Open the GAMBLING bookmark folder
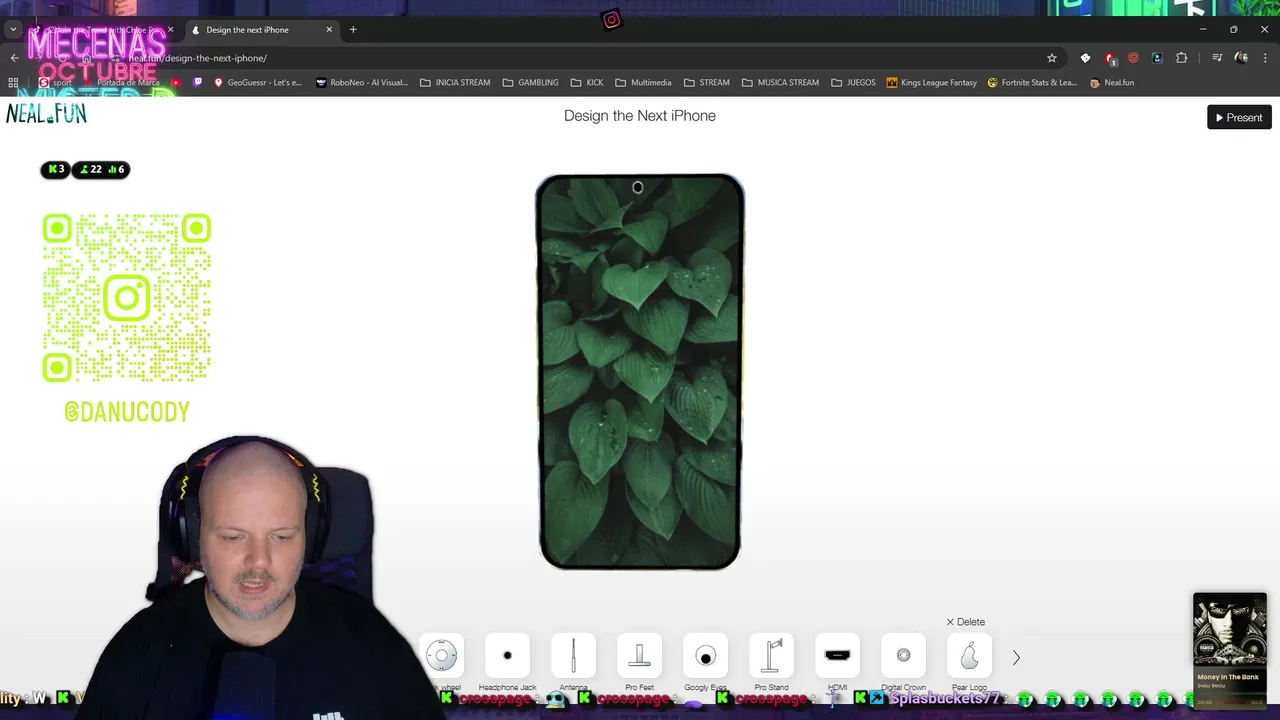The height and width of the screenshot is (720, 1280). [530, 82]
